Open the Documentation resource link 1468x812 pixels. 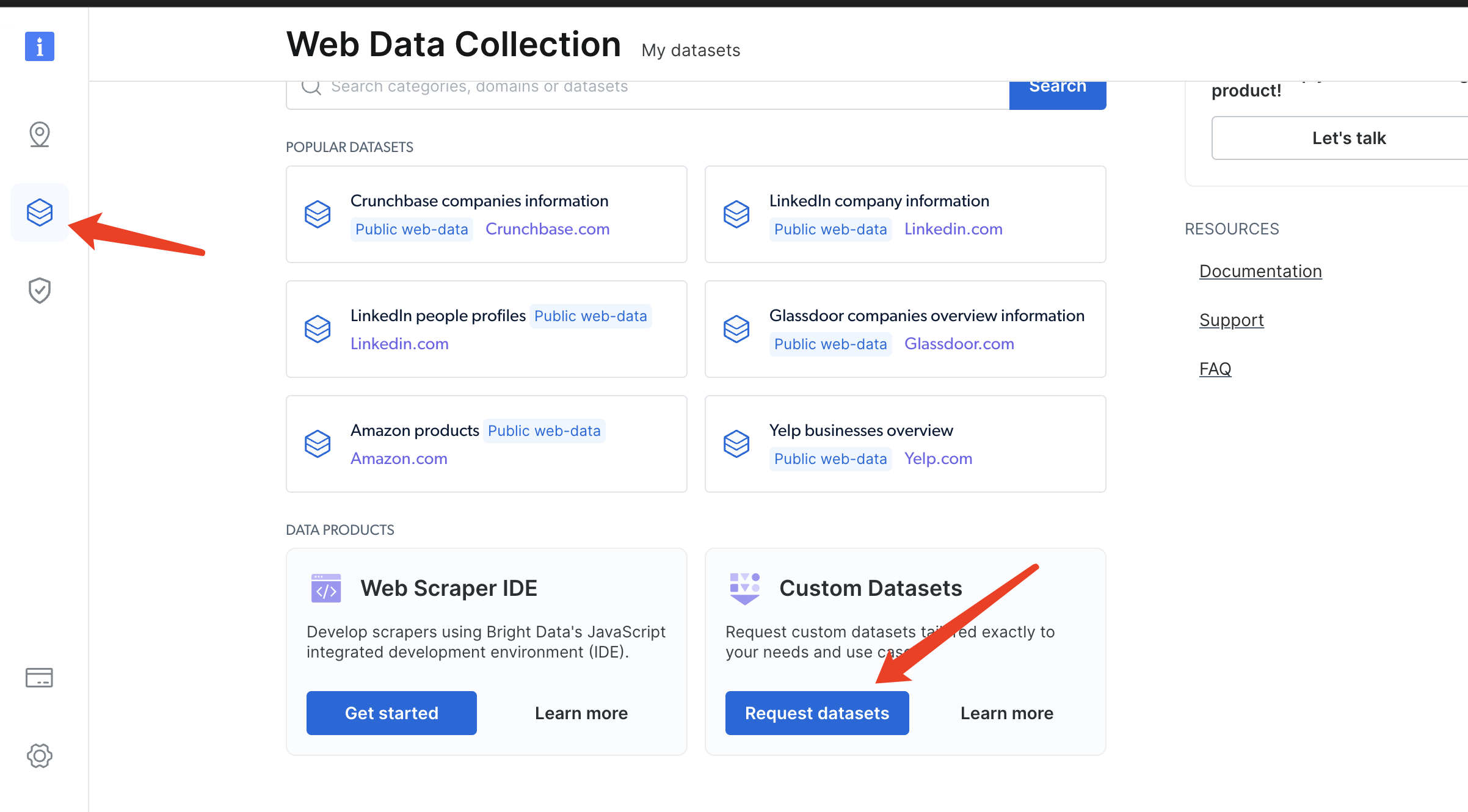(1260, 271)
